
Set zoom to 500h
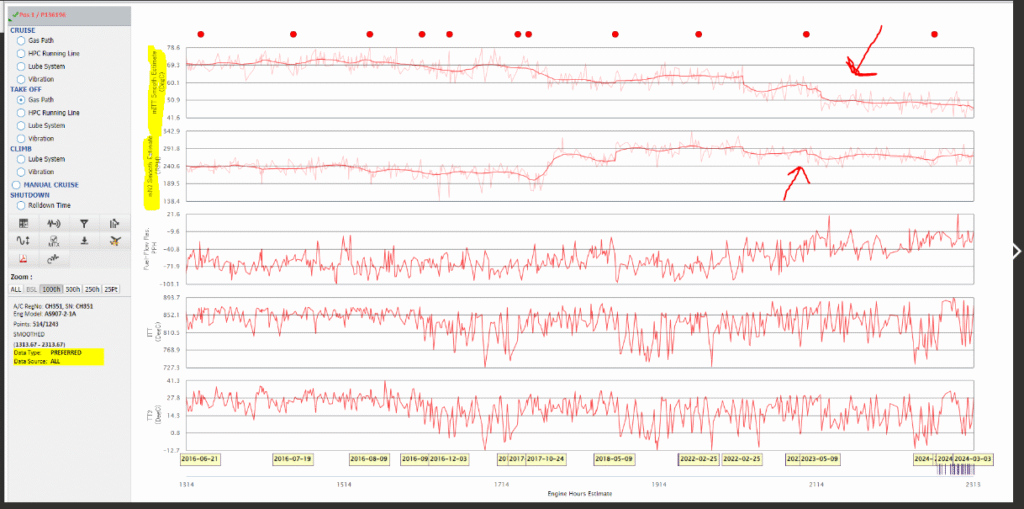[x=73, y=288]
